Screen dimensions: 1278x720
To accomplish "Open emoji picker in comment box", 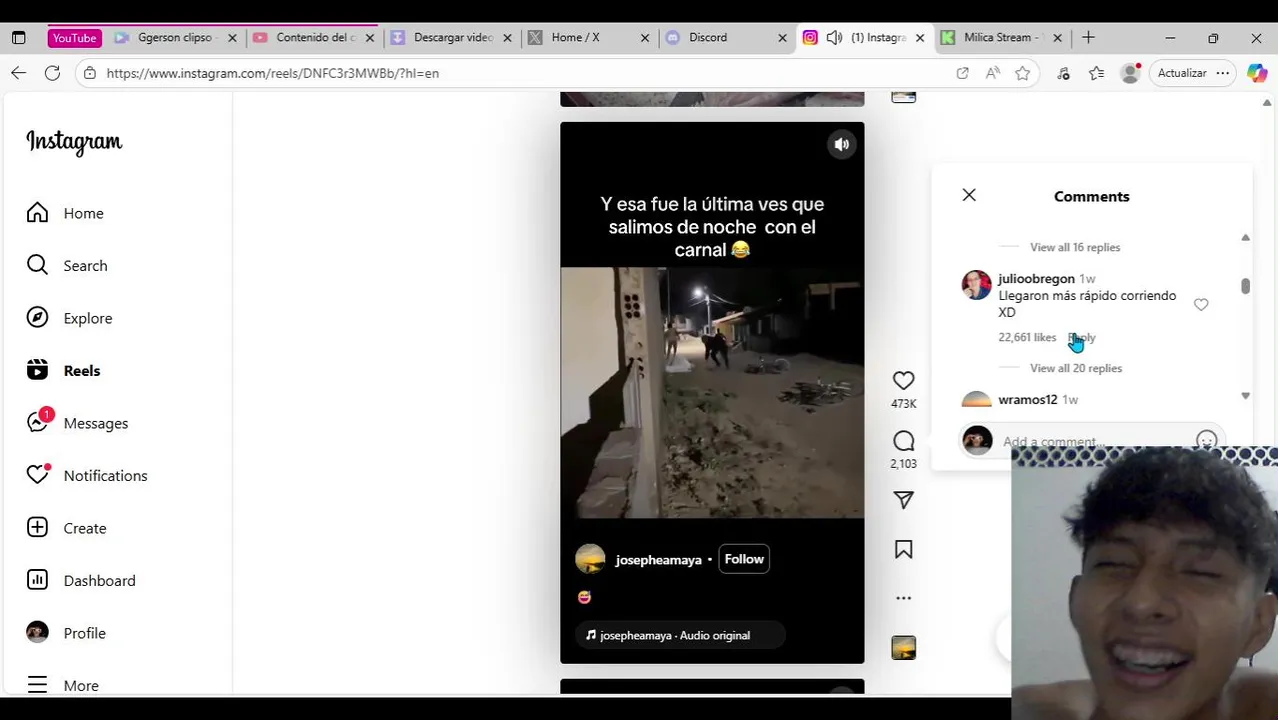I will click(x=1206, y=441).
